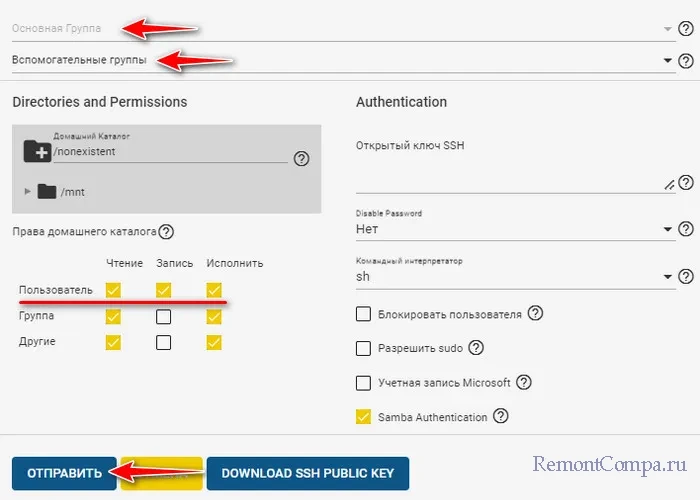Open help for Samba Authentication
The image size is (700, 500).
(x=501, y=417)
